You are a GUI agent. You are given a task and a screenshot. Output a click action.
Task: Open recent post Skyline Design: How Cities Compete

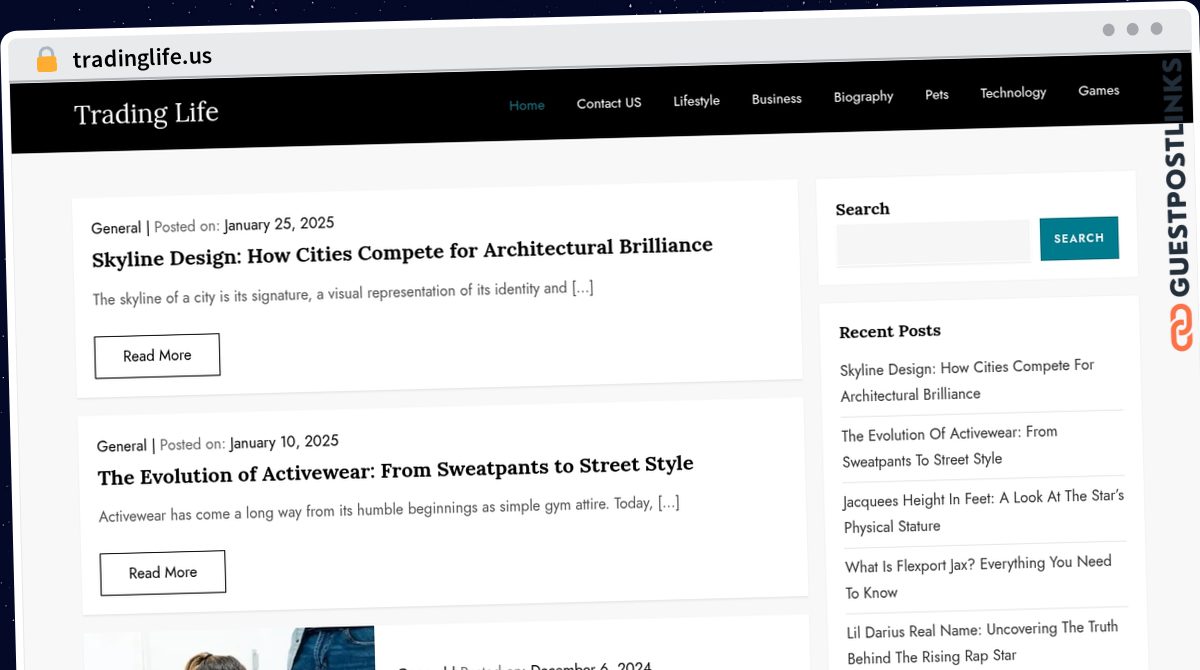coord(967,380)
